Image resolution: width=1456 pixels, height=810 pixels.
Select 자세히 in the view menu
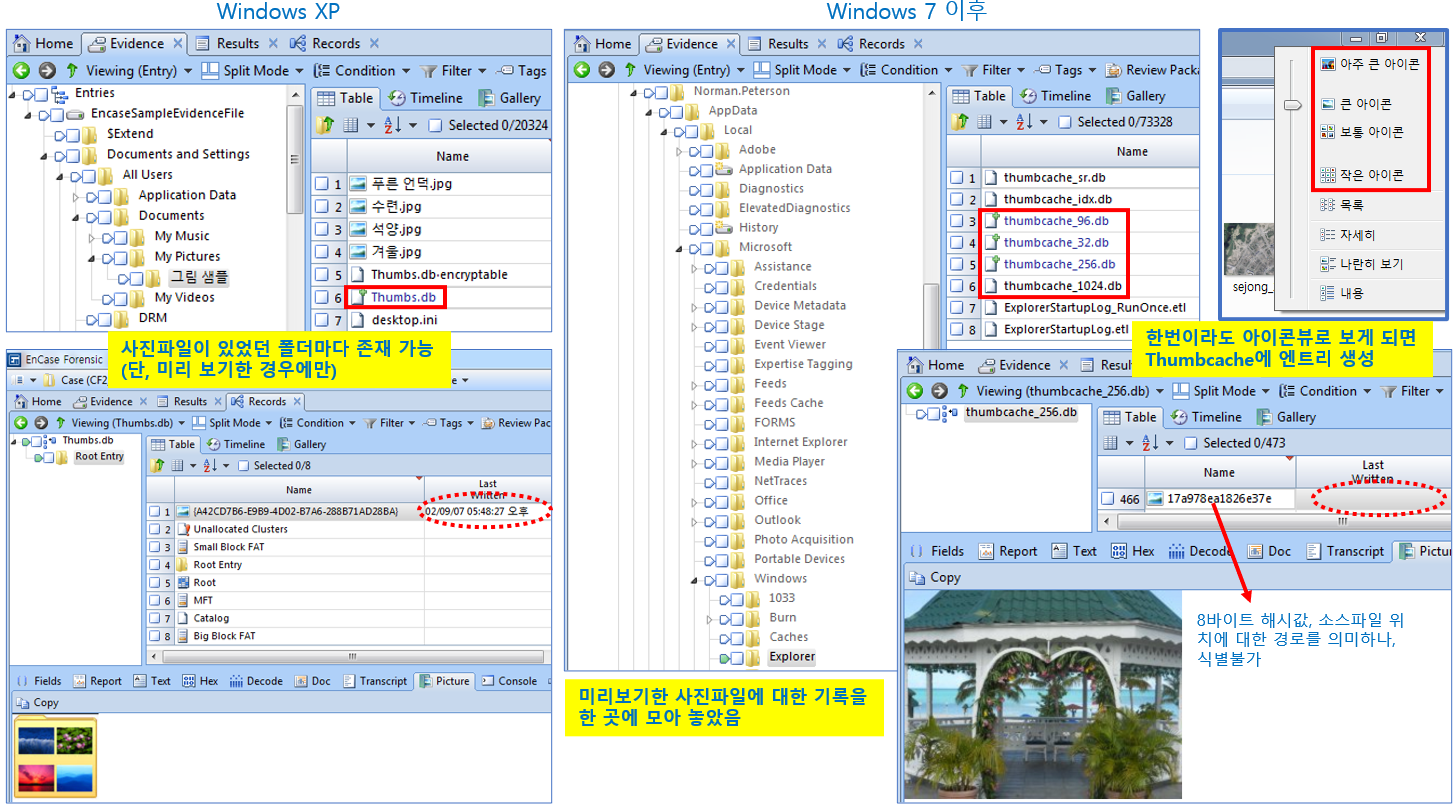coord(1347,235)
